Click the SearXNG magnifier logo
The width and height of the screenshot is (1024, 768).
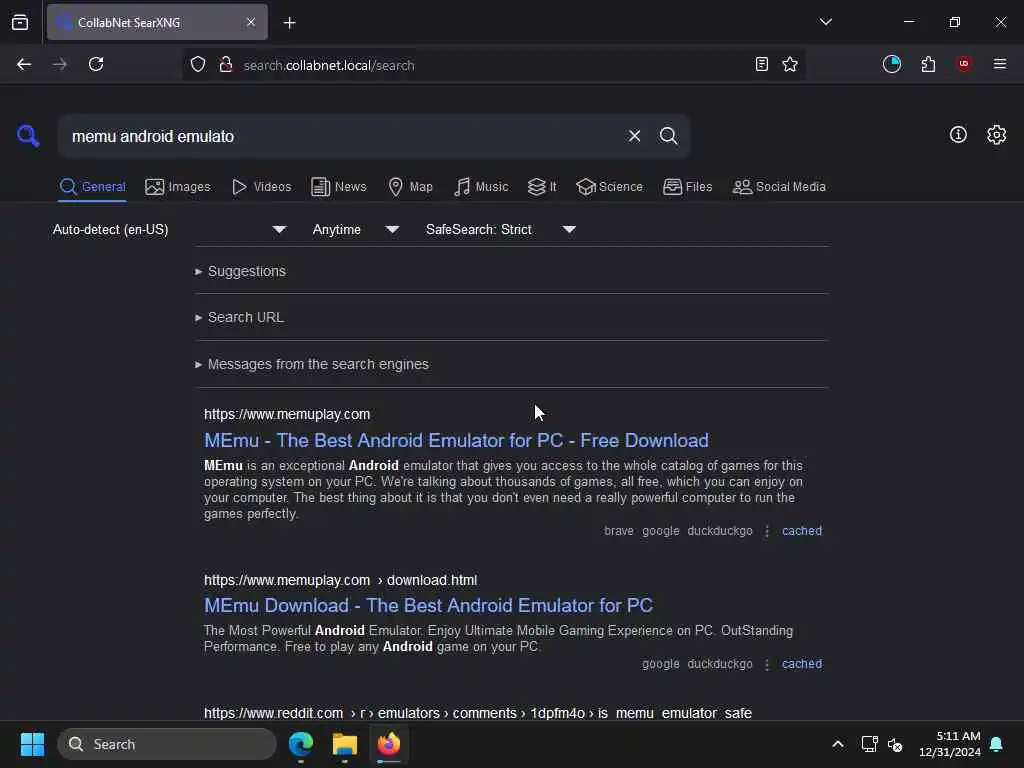pos(28,136)
